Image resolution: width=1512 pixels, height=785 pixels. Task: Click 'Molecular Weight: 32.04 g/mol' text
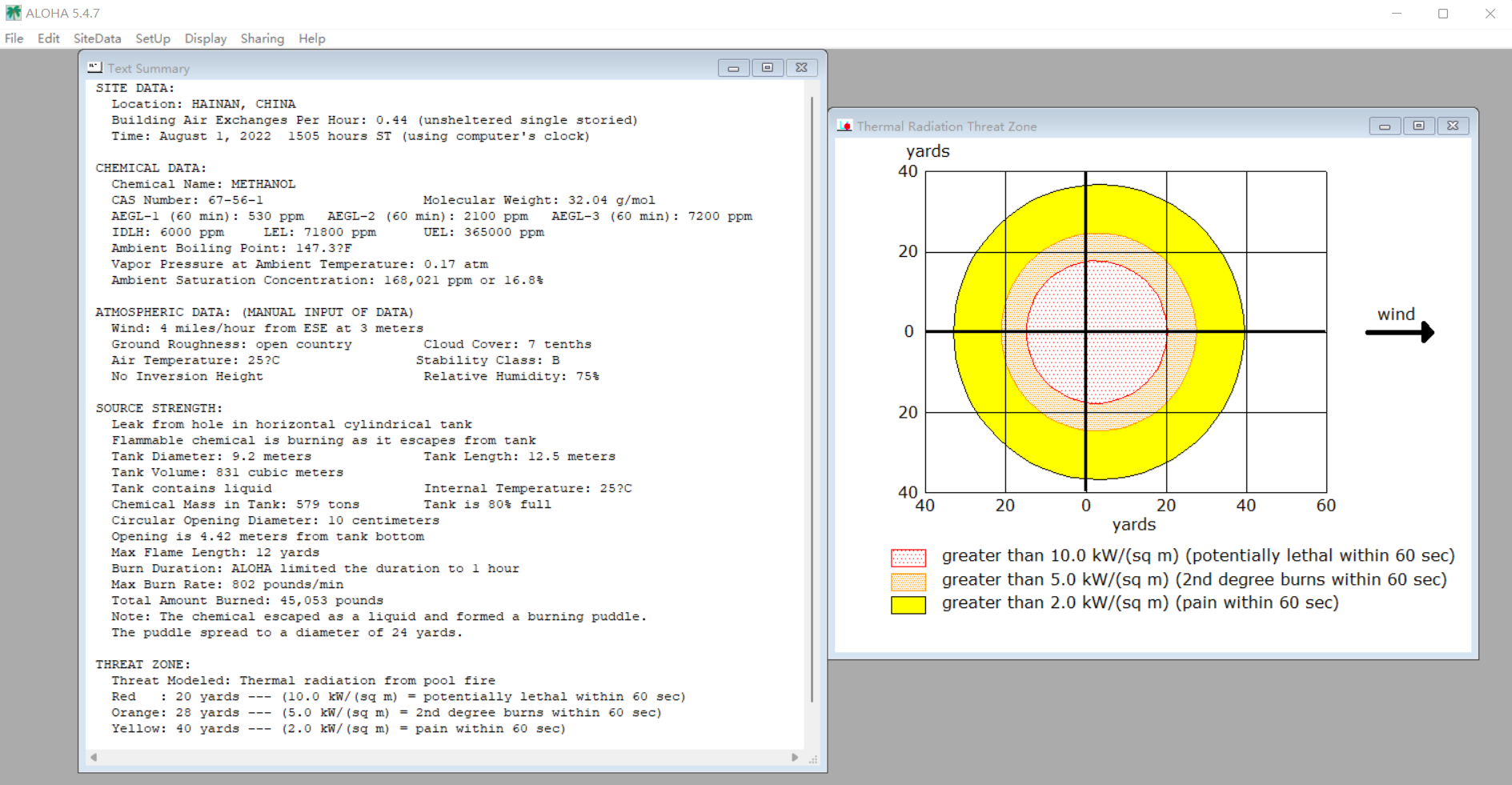539,200
